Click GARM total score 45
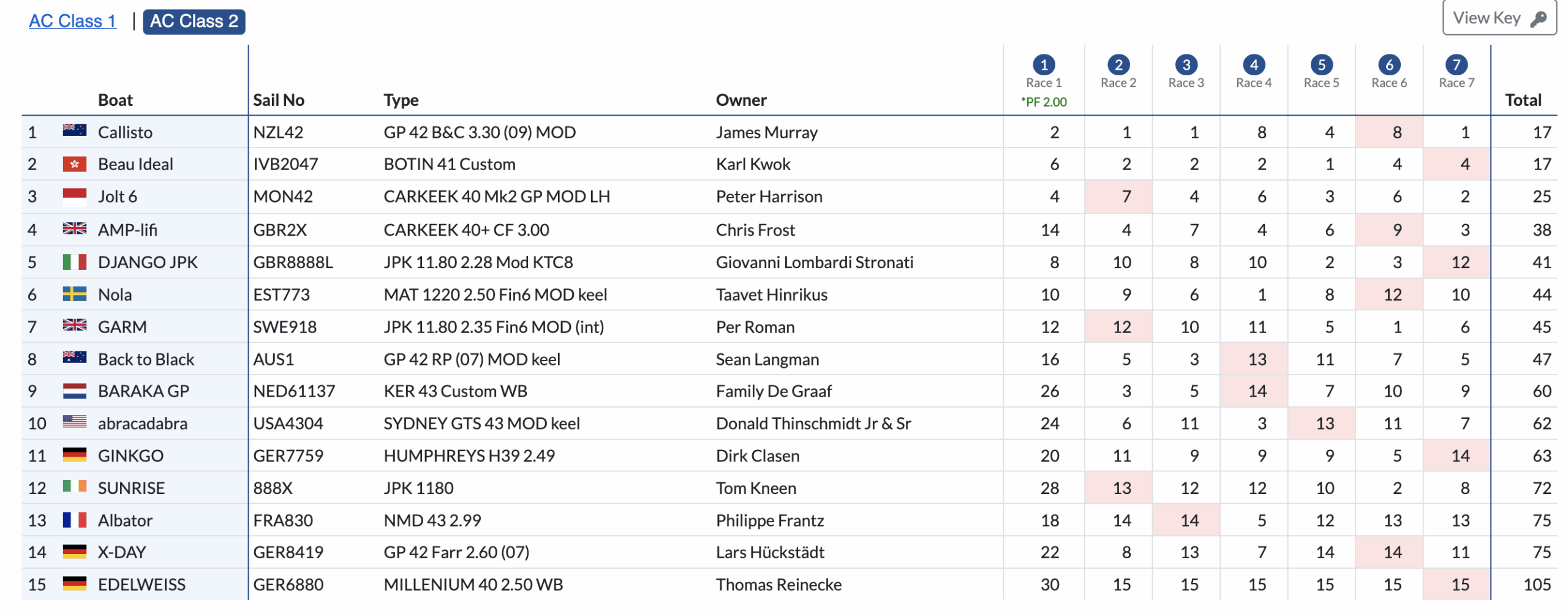This screenshot has width=1568, height=614. pyautogui.click(x=1541, y=327)
